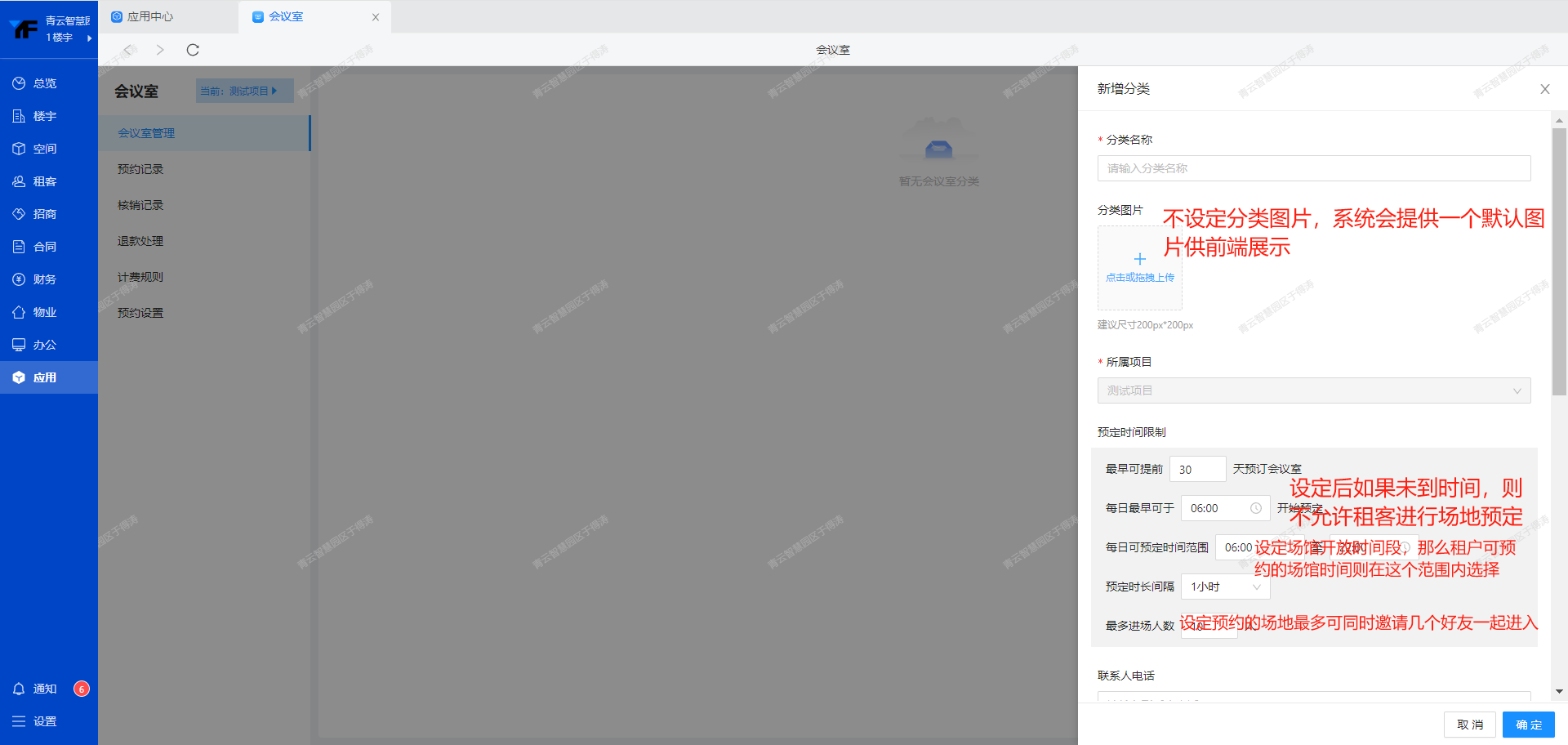Switch to the 应用中心 tab
The image size is (1568, 745).
[x=150, y=16]
